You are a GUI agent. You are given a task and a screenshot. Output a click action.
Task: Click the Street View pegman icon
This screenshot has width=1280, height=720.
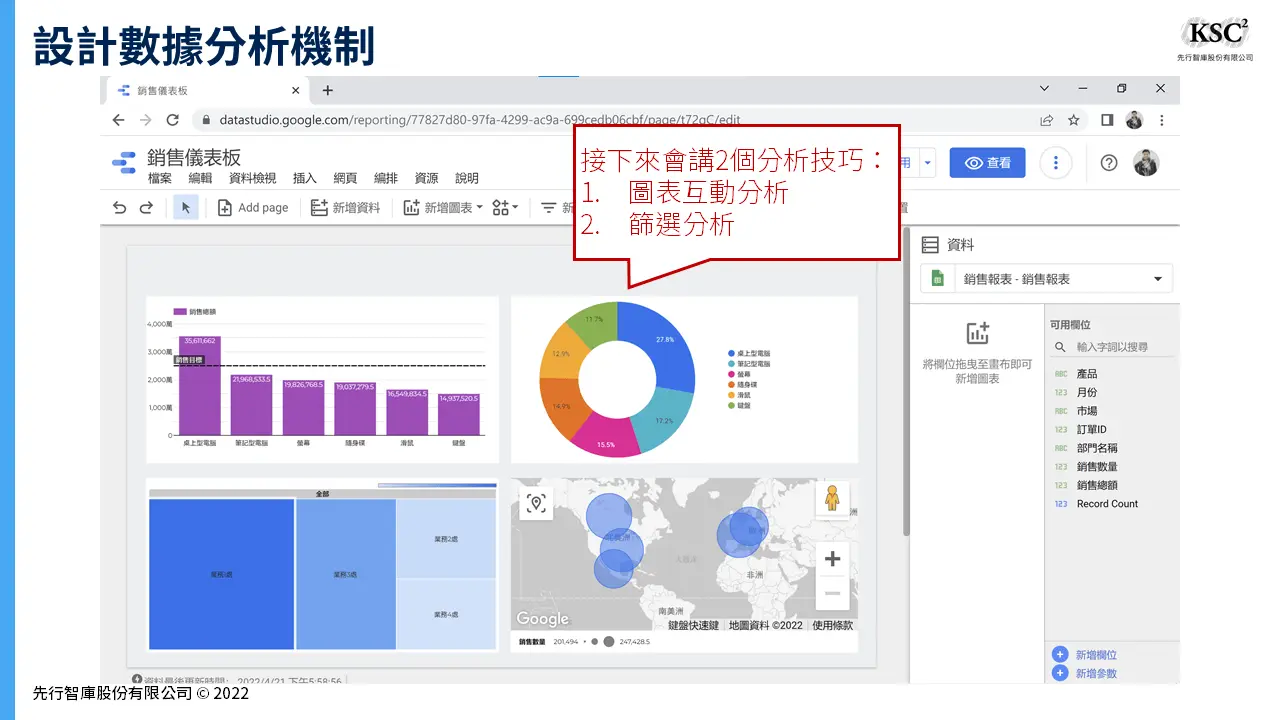[831, 499]
